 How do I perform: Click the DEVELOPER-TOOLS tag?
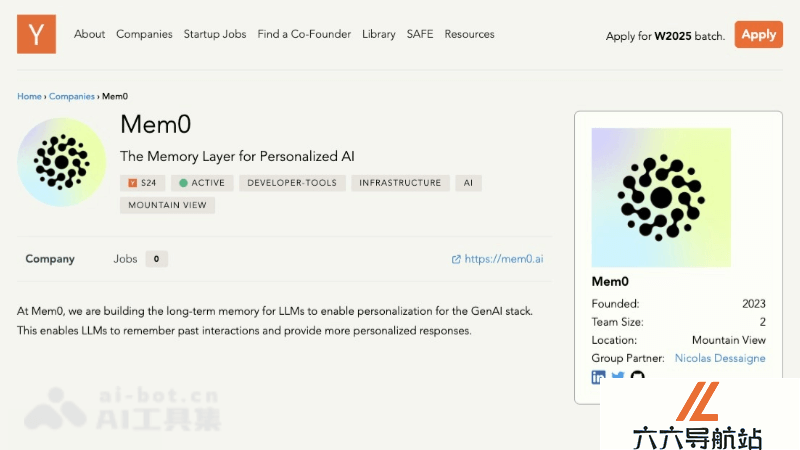coord(292,183)
